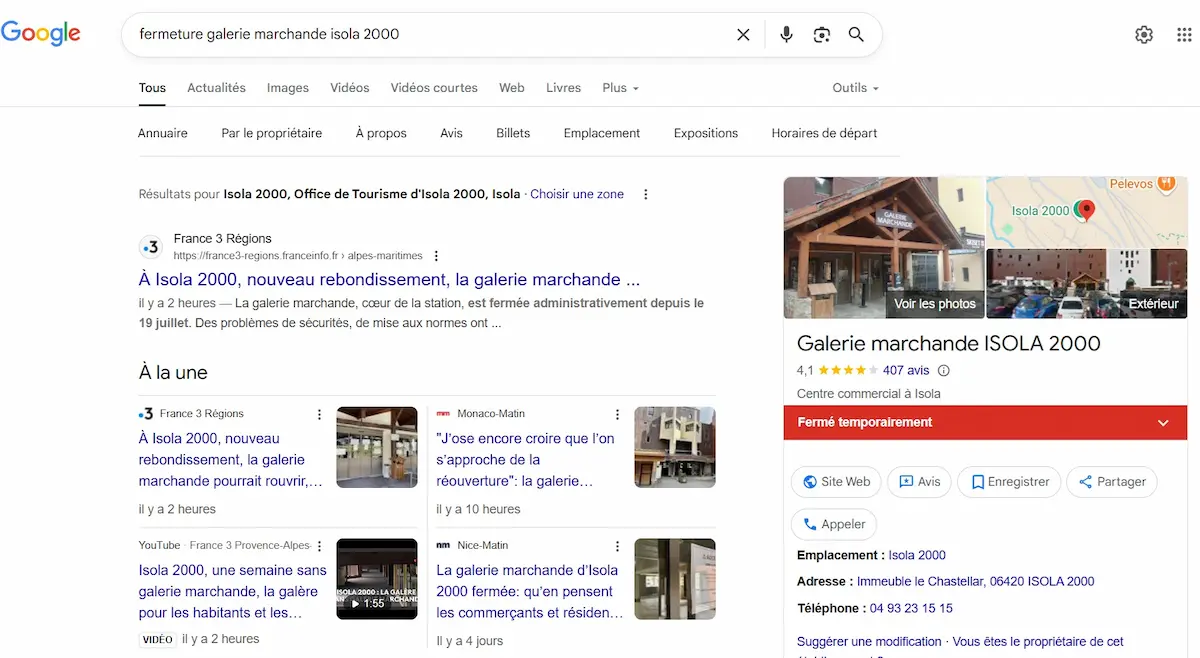Image resolution: width=1200 pixels, height=658 pixels.
Task: Clear the search query with the X icon
Action: point(743,35)
